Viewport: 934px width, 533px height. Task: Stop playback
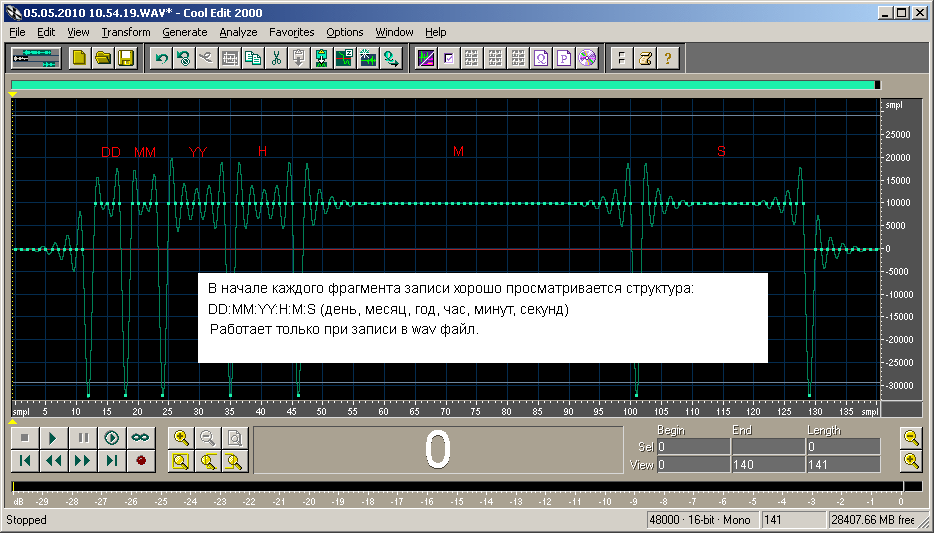[x=24, y=438]
